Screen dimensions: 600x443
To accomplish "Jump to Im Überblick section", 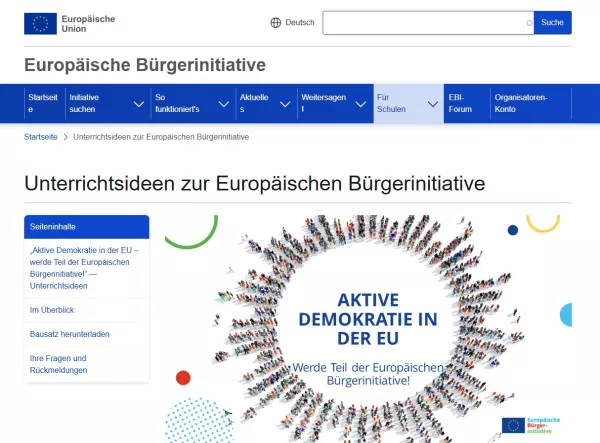I will click(53, 310).
